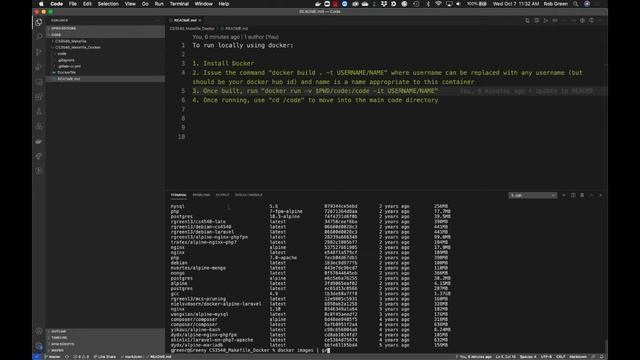Open the Extensions view in activity bar
Viewport: 640px width, 360px height.
point(39,97)
